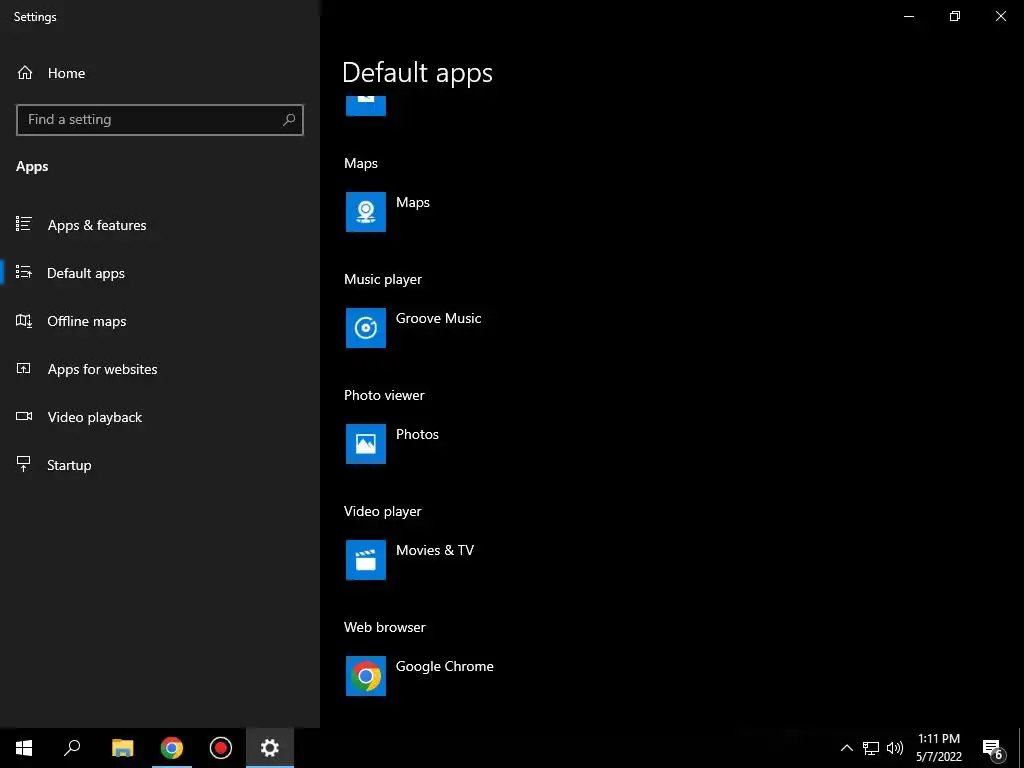Click the Apps for websites icon
The height and width of the screenshot is (768, 1024).
click(24, 368)
